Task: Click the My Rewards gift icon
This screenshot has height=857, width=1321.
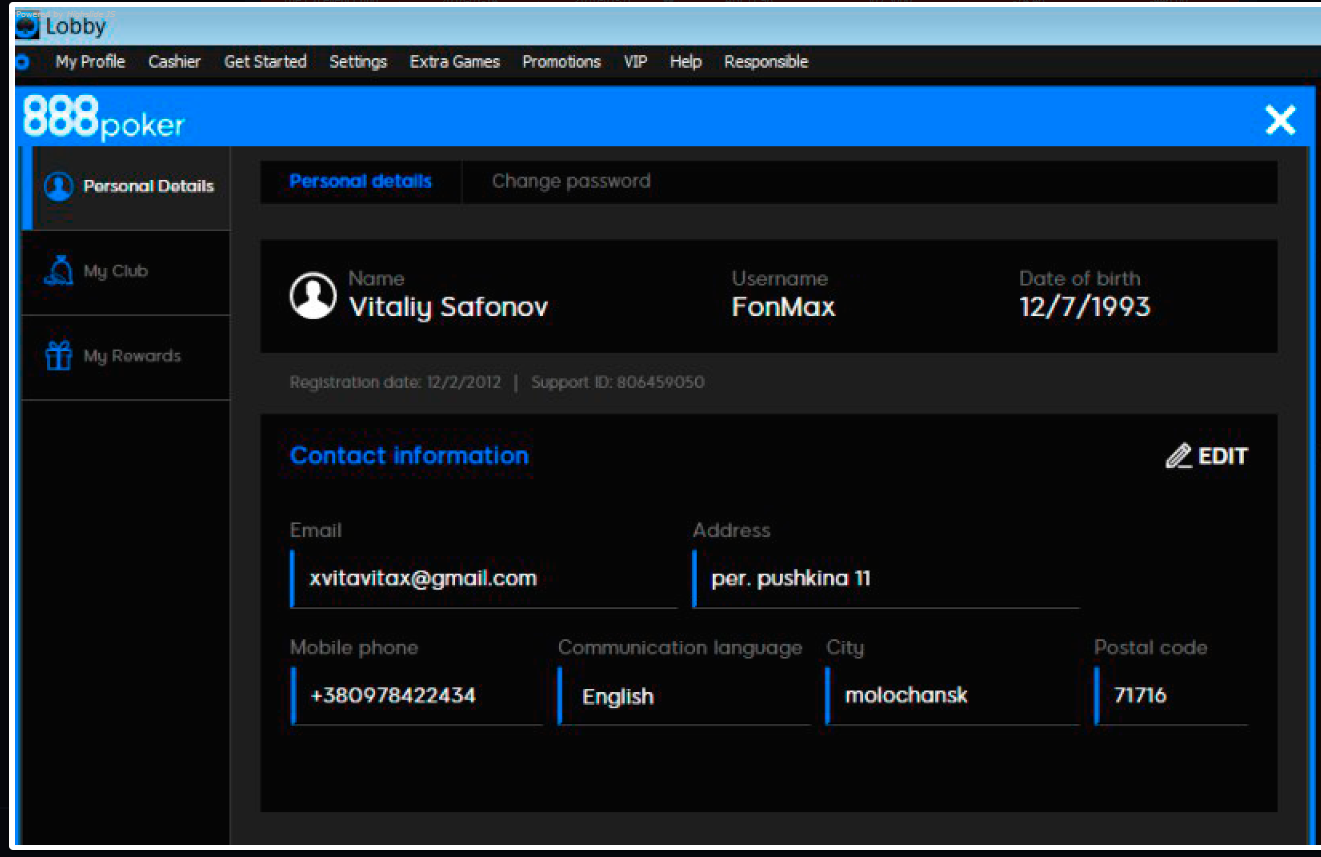Action: point(59,356)
